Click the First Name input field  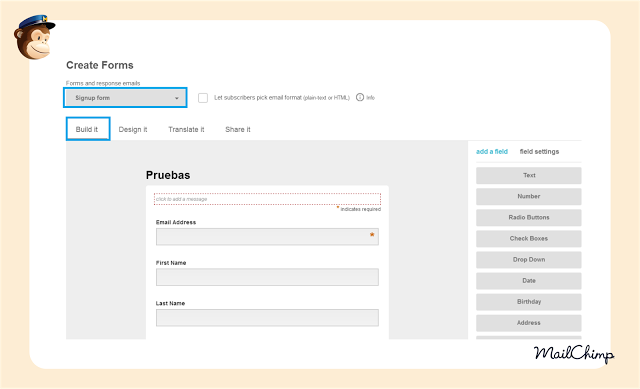tap(267, 277)
